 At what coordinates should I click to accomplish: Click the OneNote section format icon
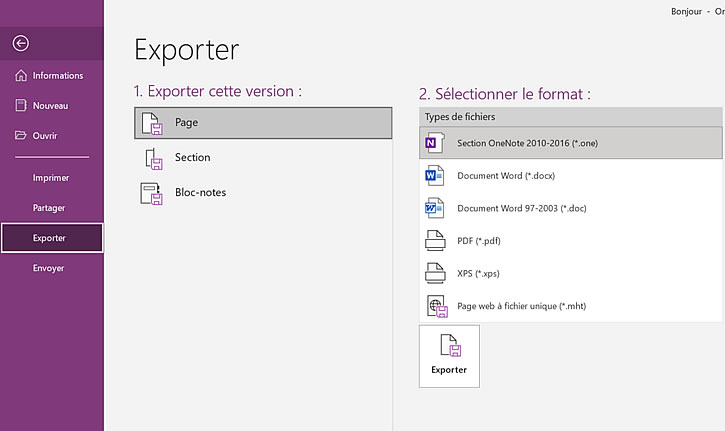pyautogui.click(x=434, y=143)
